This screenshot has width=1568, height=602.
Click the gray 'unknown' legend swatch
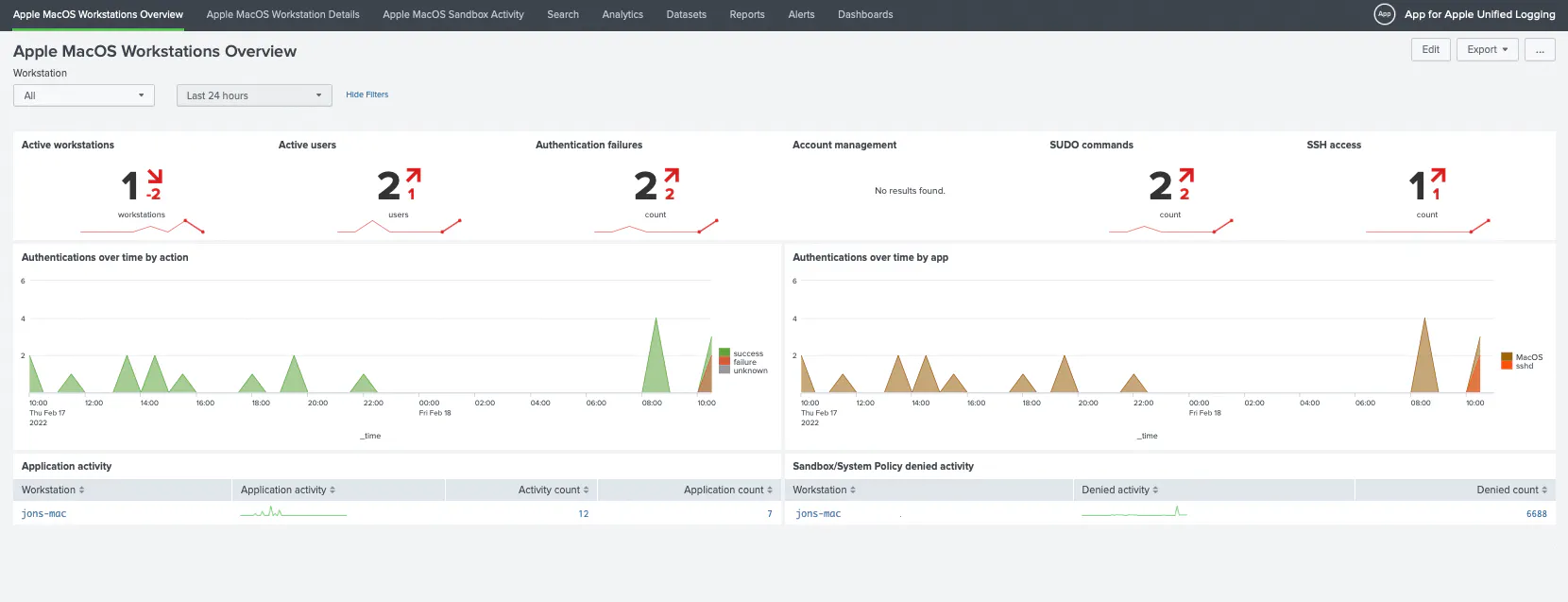tap(724, 370)
